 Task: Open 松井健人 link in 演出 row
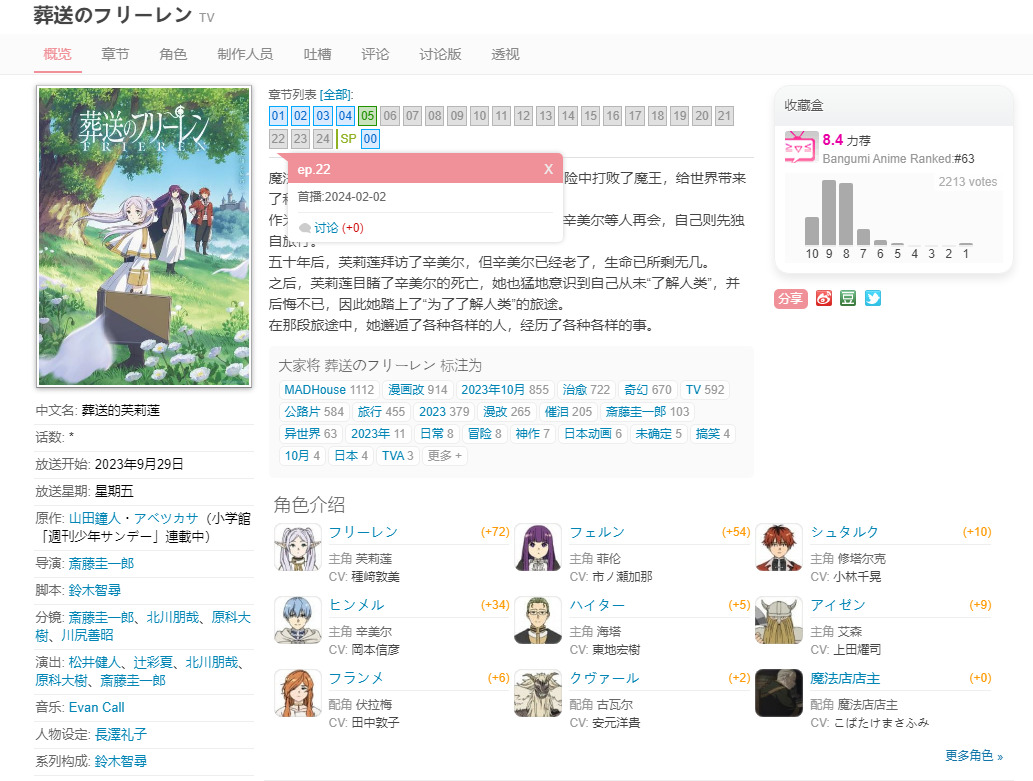tap(95, 662)
